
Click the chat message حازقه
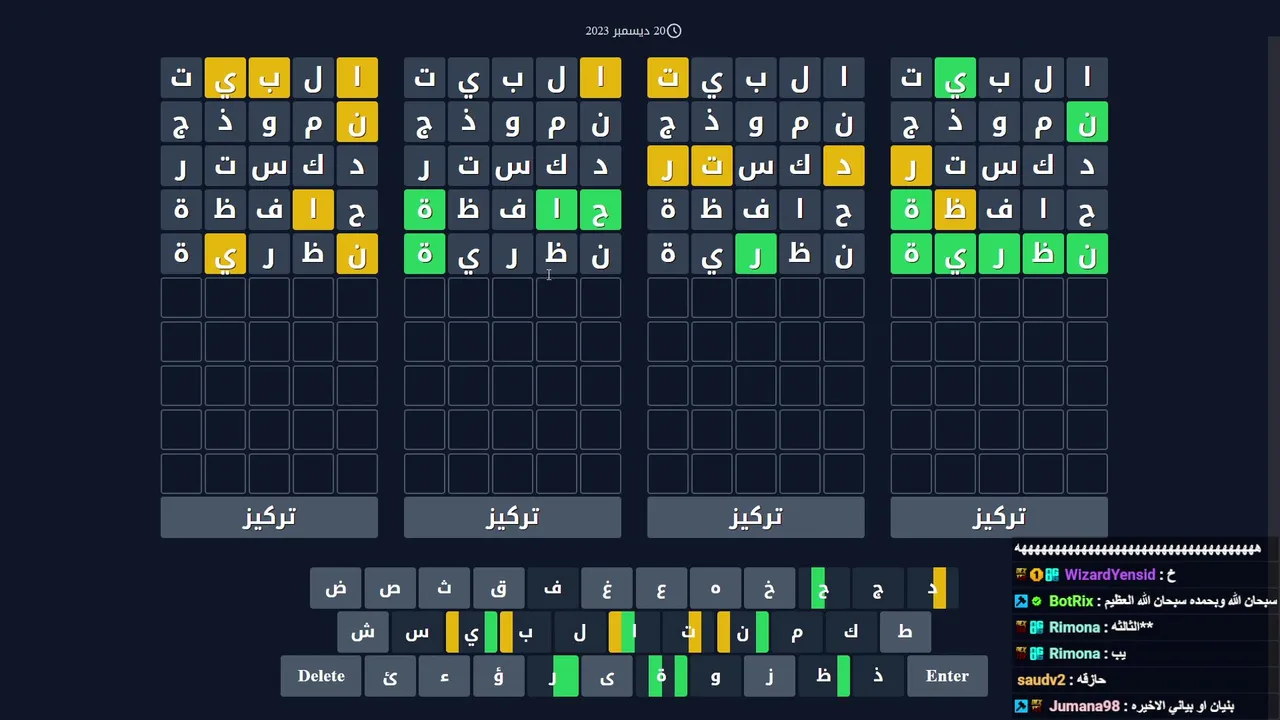[1090, 680]
